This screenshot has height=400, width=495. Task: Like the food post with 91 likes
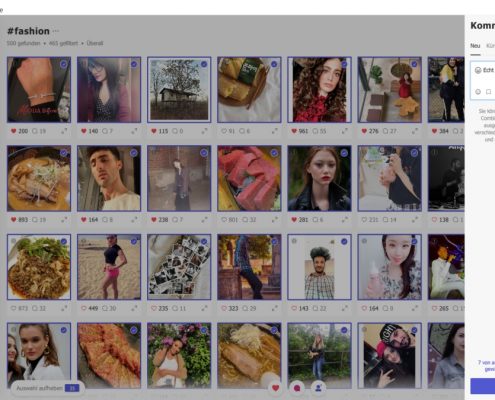click(224, 131)
